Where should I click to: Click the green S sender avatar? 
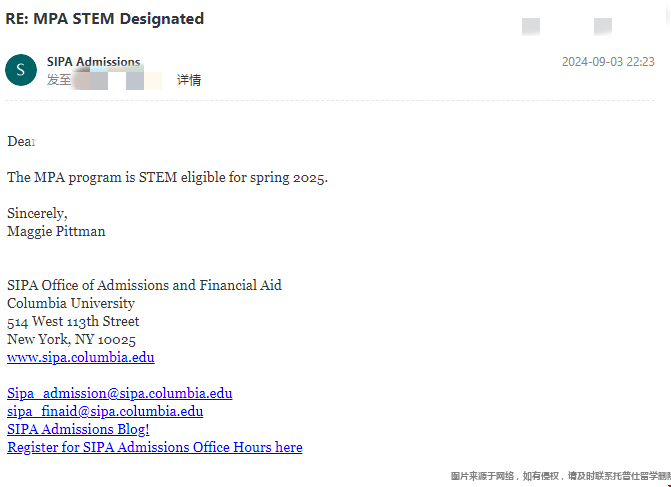click(21, 70)
